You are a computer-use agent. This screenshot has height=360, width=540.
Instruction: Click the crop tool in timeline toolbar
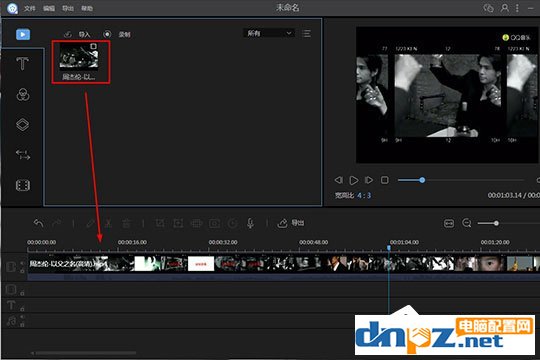click(x=160, y=224)
